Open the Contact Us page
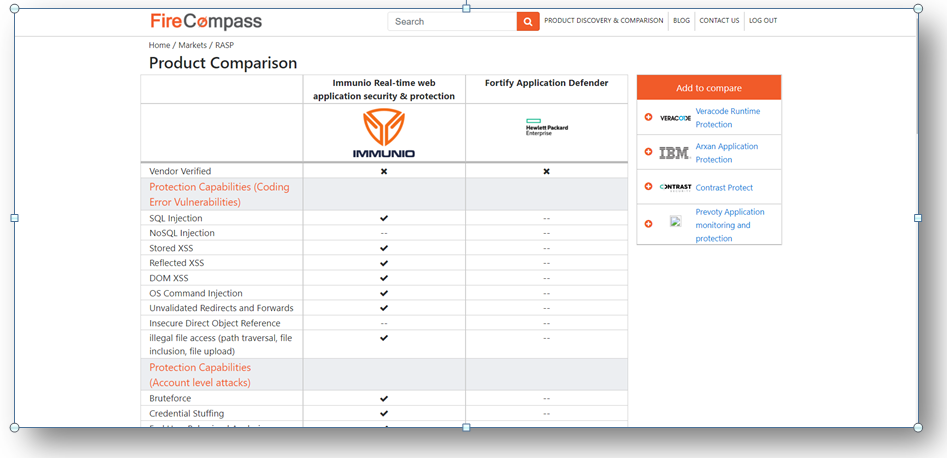The width and height of the screenshot is (947, 458). point(719,21)
